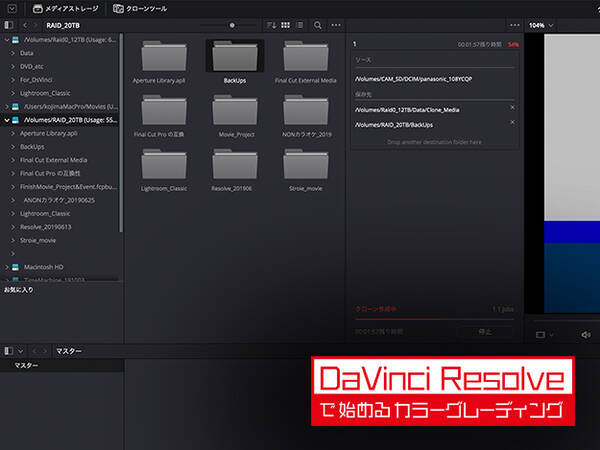This screenshot has width=600, height=450.
Task: Collapse the /Volumes/Raid0_12TB volume
Action: coord(7,40)
